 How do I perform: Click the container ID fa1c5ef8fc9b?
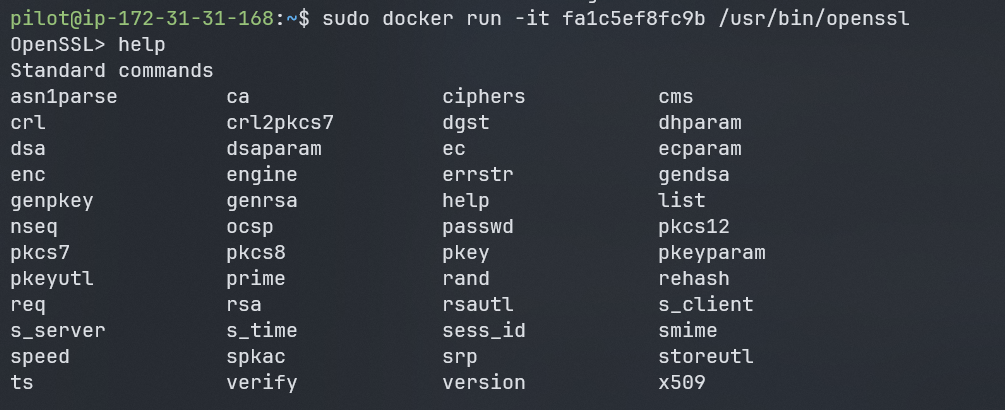[x=634, y=19]
